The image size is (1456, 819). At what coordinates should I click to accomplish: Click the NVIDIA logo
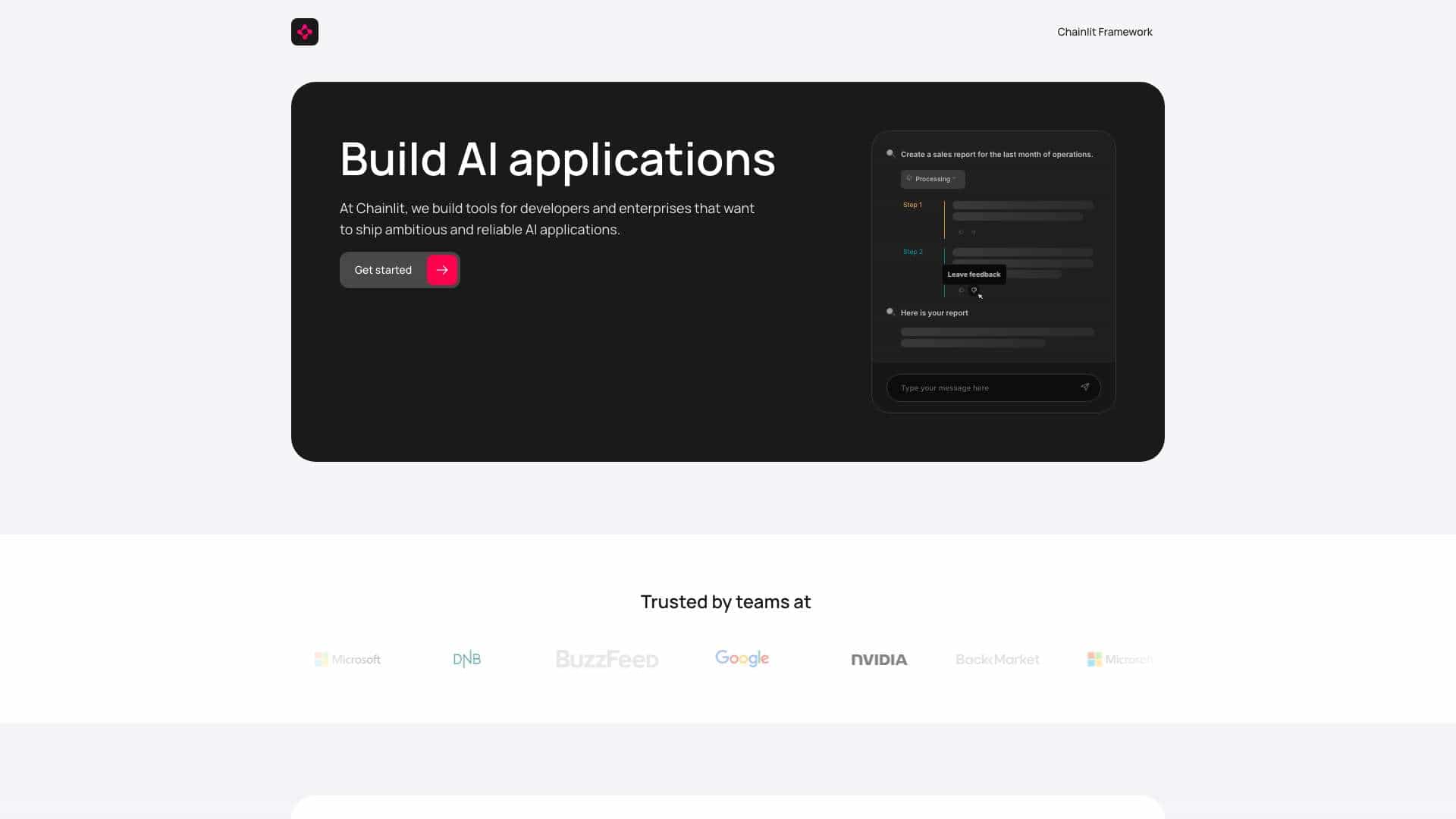[x=879, y=660]
